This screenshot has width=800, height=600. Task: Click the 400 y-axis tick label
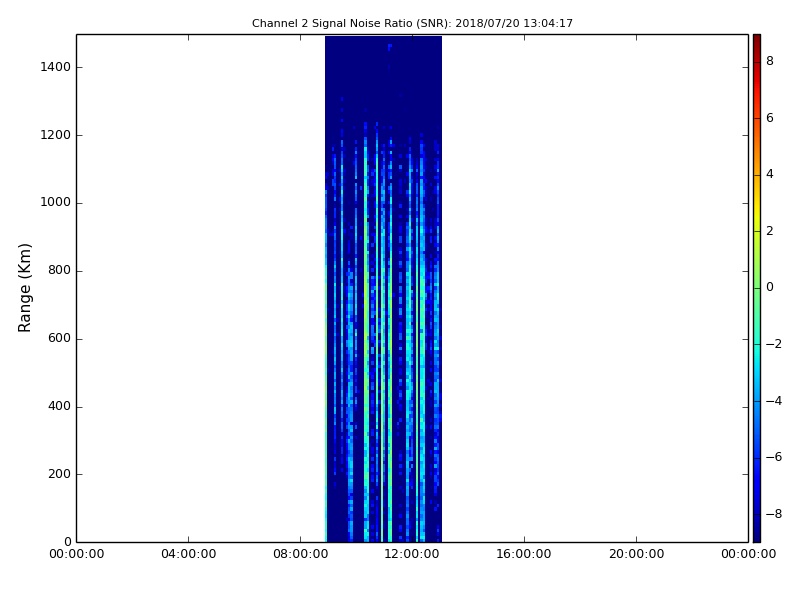tap(59, 406)
